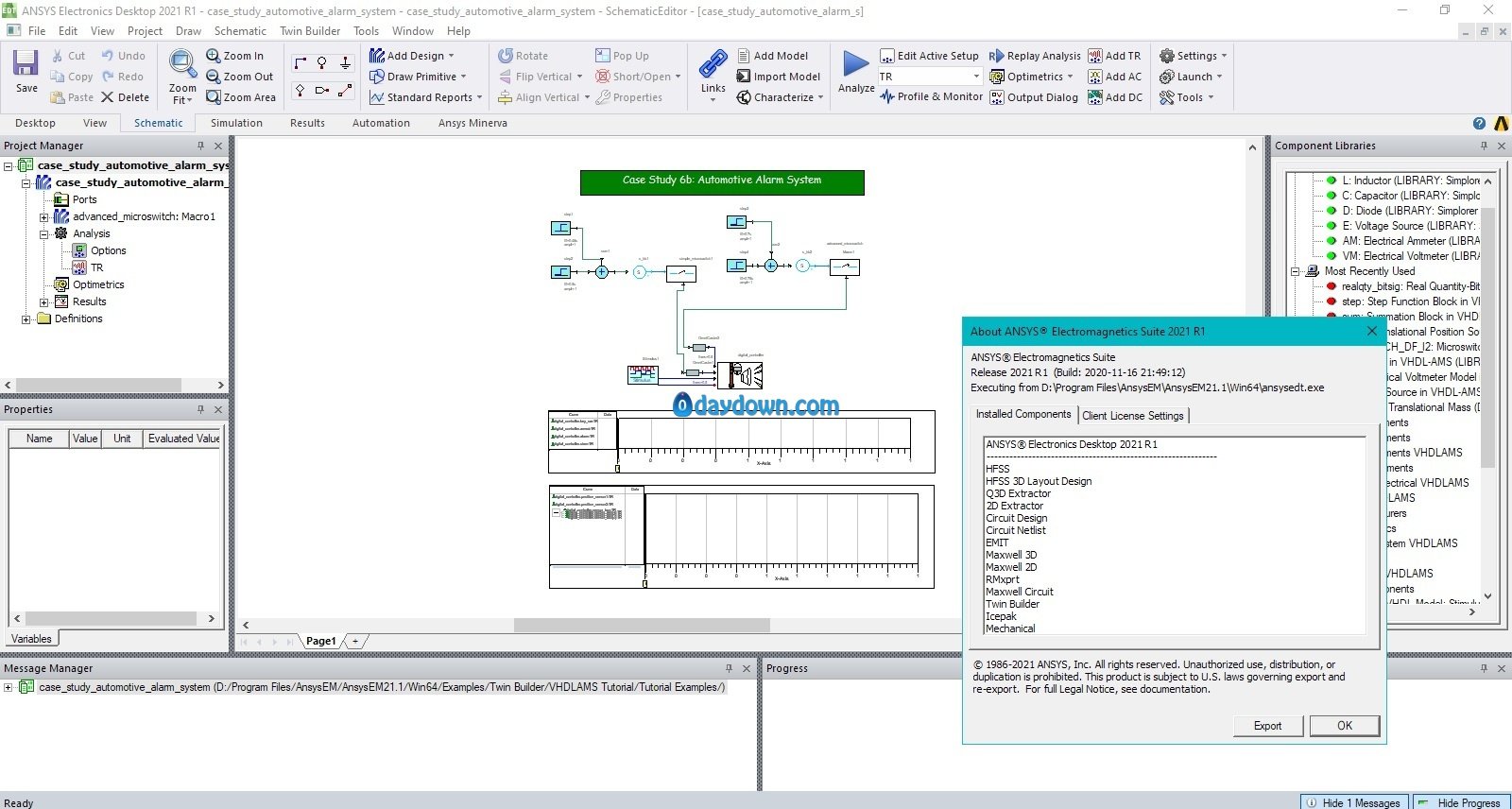
Task: Click the Cut tool
Action: (67, 56)
